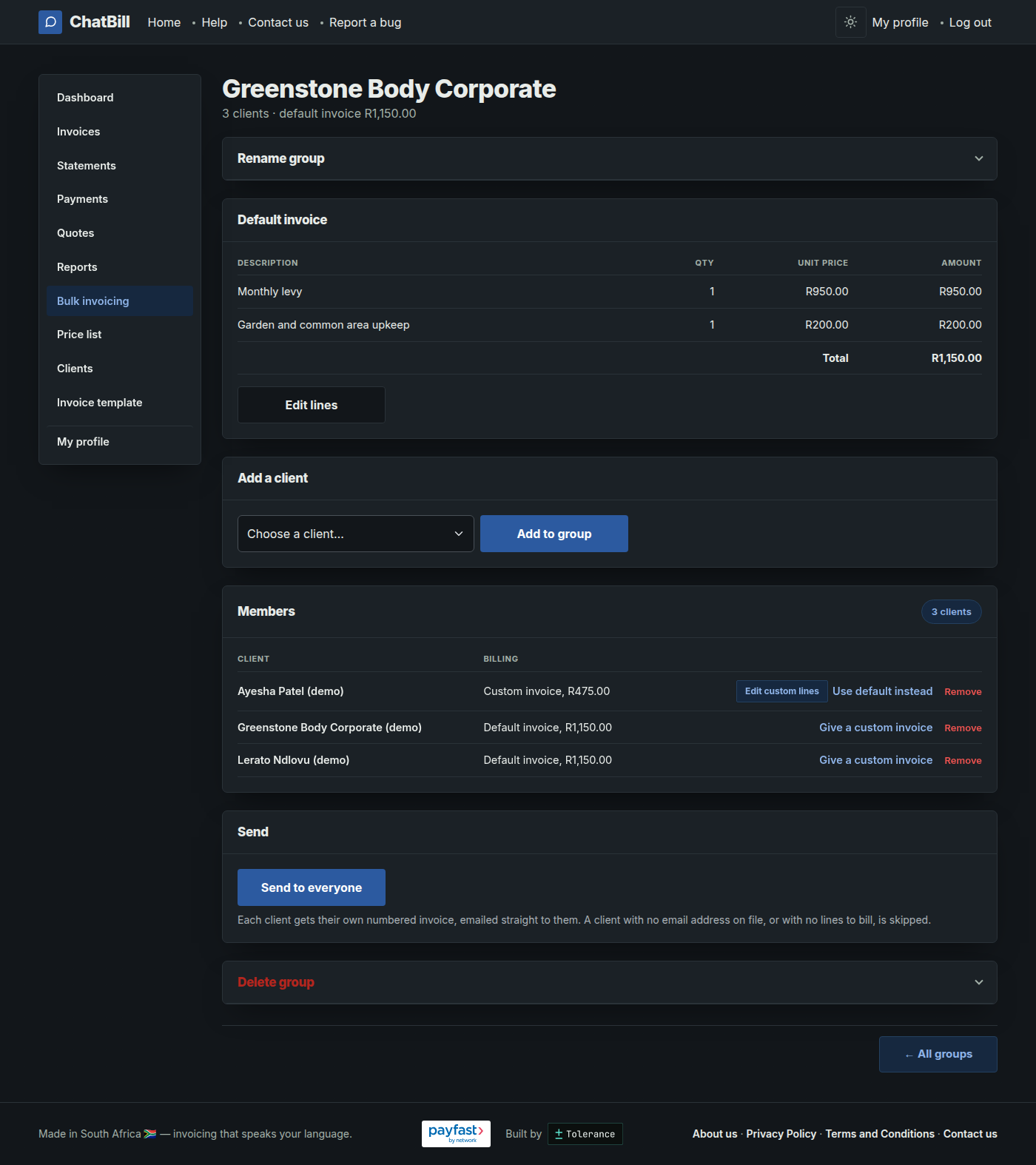The image size is (1036, 1165).
Task: Open the Tolerance builder badge
Action: pos(585,1134)
